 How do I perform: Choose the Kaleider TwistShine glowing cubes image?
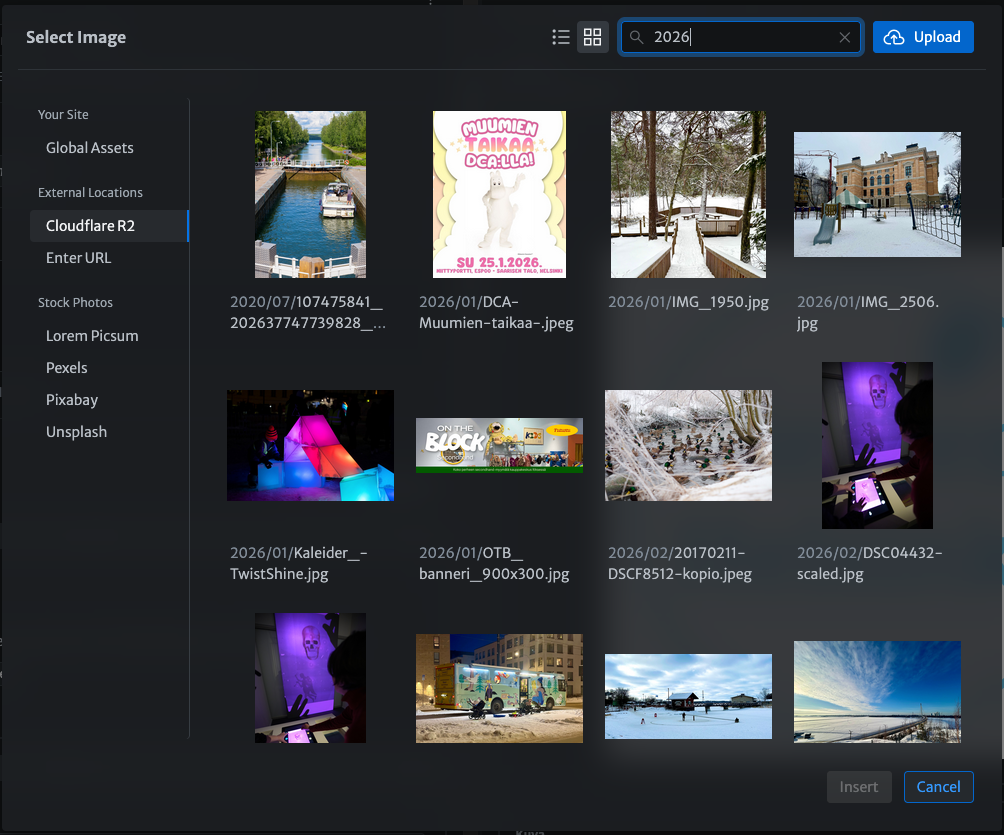coord(310,445)
